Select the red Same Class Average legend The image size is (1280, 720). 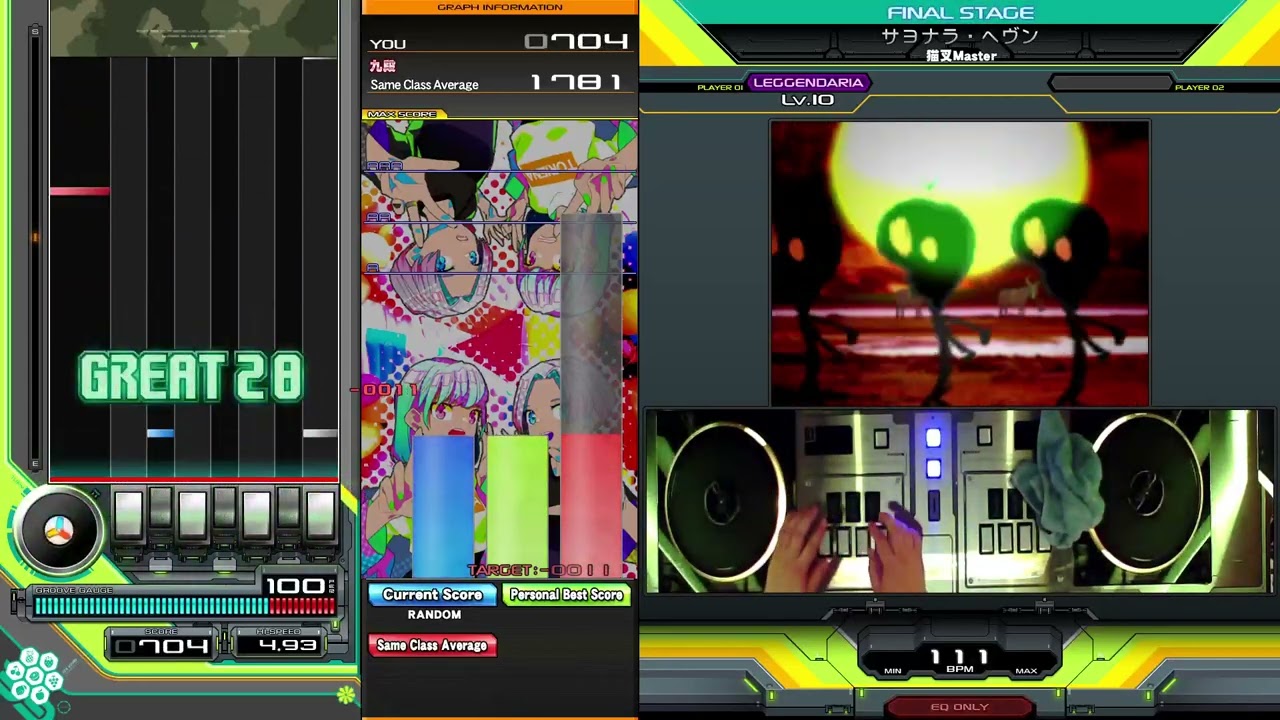[x=432, y=645]
